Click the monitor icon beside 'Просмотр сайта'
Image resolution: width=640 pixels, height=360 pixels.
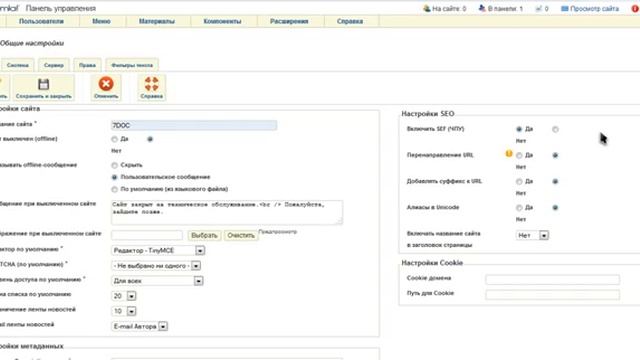(x=565, y=8)
